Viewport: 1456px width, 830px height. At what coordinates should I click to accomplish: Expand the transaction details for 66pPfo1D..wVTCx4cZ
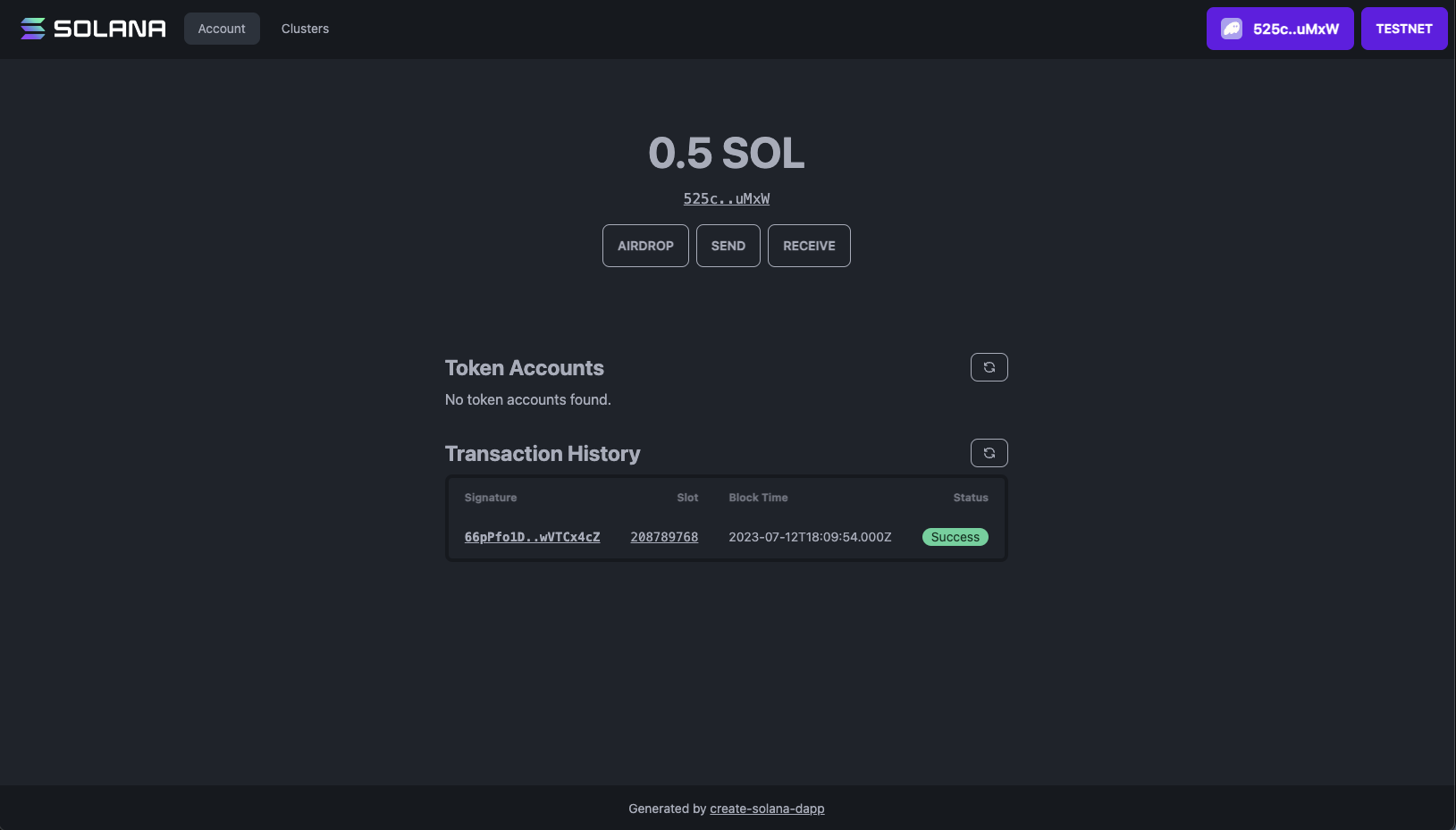[x=532, y=537]
